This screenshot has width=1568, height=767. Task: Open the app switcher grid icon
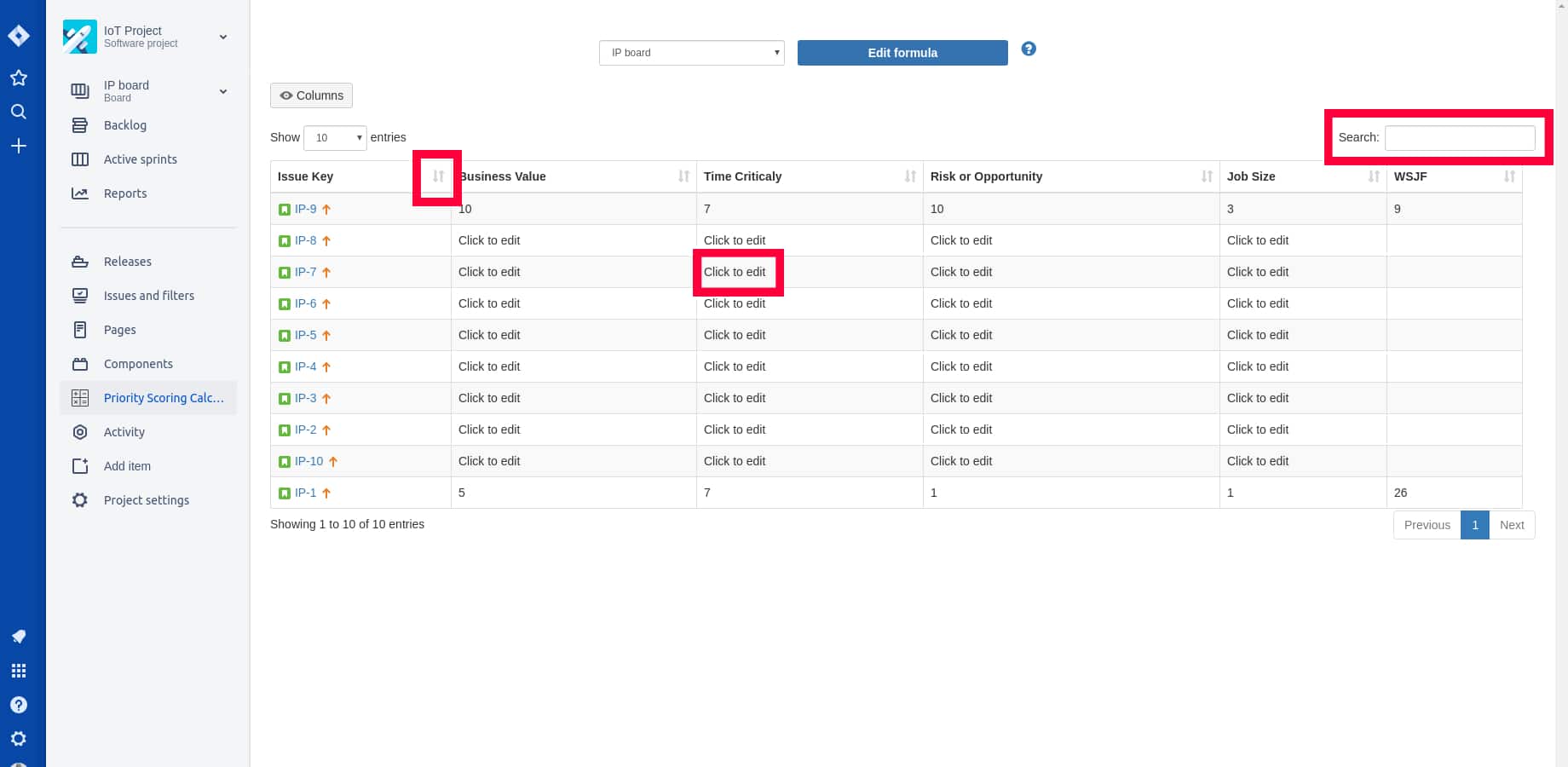(19, 671)
